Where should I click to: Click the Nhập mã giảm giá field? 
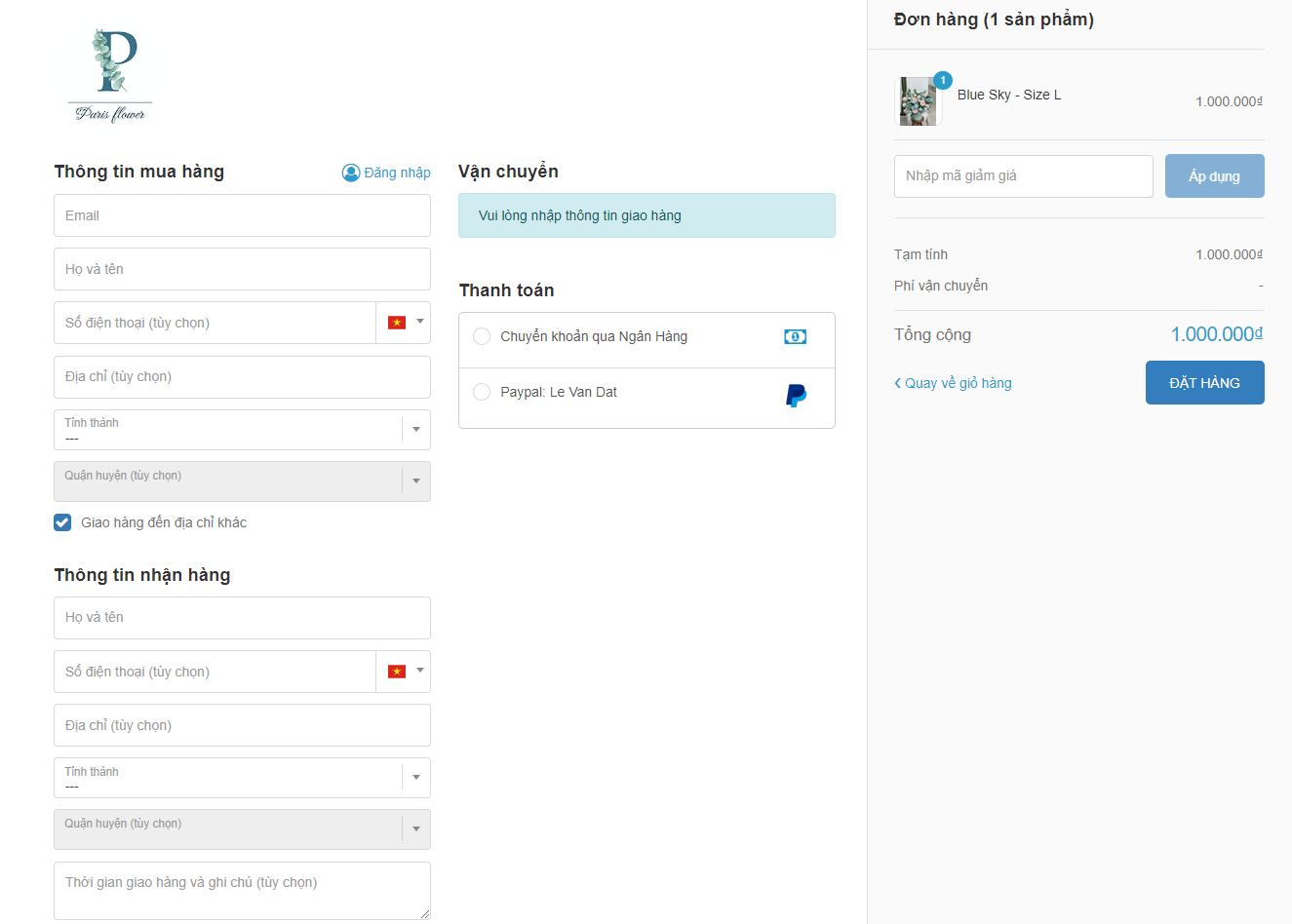tap(1023, 176)
